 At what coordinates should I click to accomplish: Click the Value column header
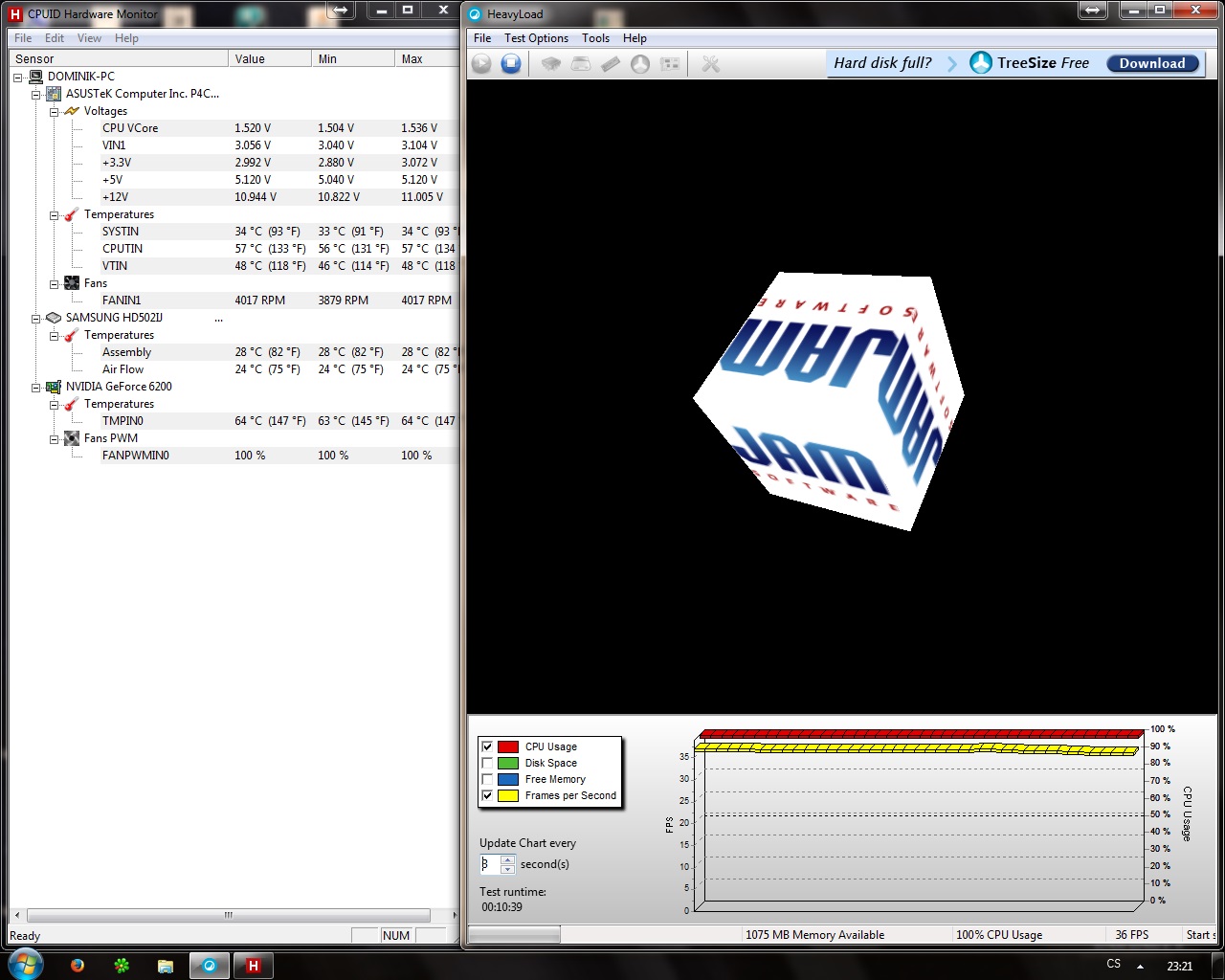click(271, 58)
